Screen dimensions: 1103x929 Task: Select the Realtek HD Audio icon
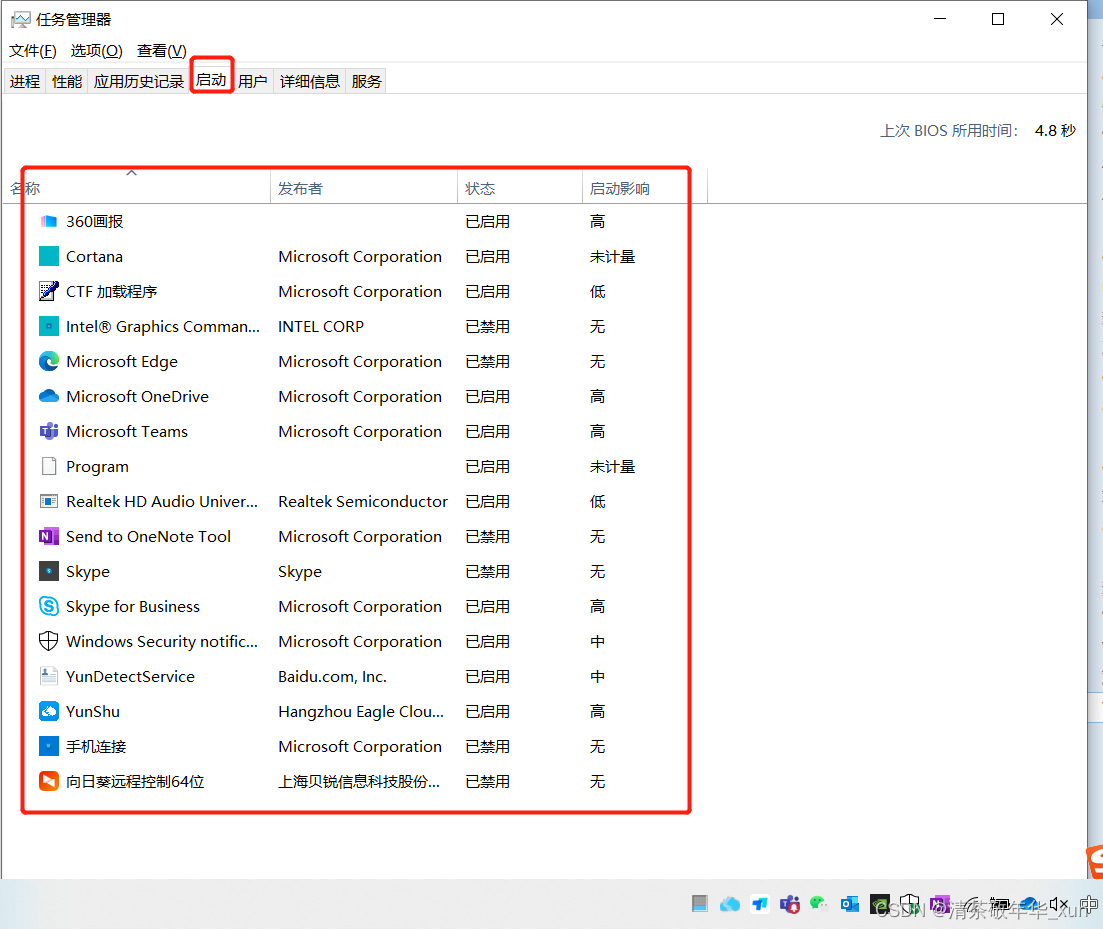coord(49,501)
